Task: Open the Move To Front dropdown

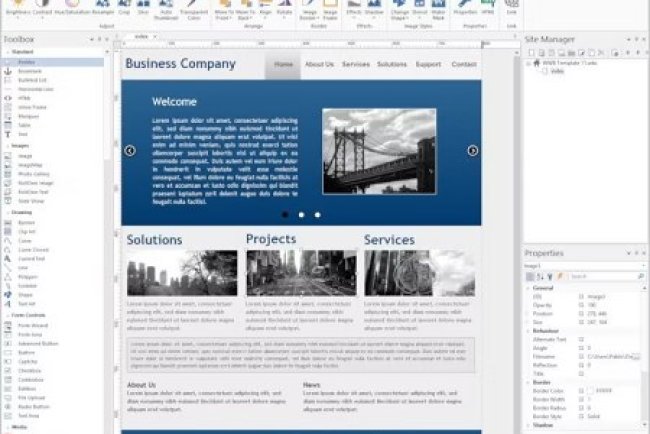Action: coord(224,9)
